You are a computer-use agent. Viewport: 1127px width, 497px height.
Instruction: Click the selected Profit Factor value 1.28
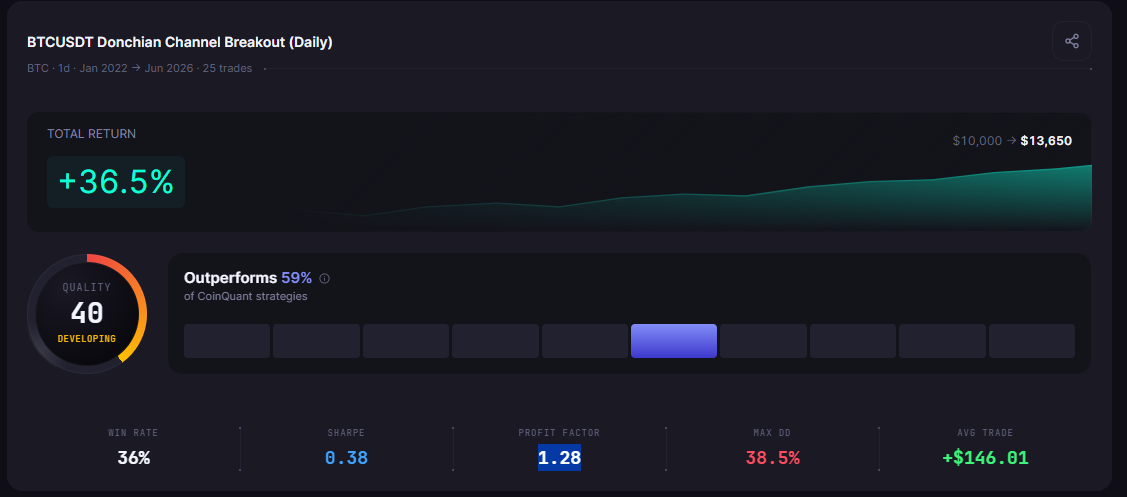coord(559,457)
